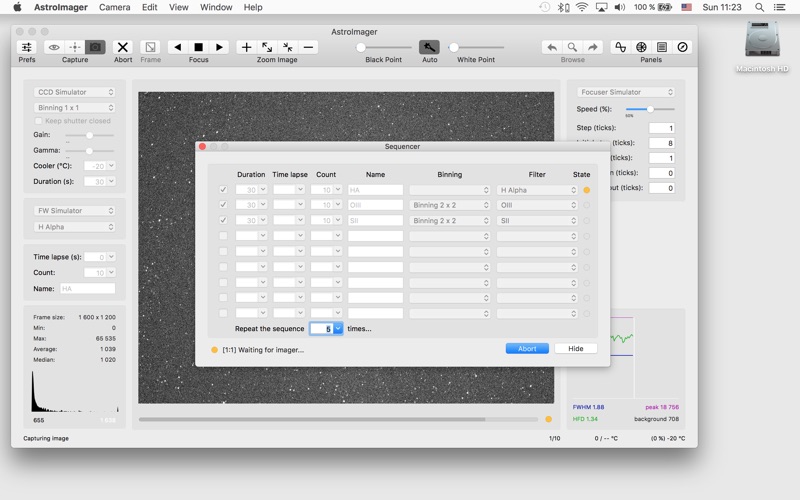Viewport: 800px width, 500px height.
Task: Open Notification Center list icon
Action: click(x=780, y=7)
